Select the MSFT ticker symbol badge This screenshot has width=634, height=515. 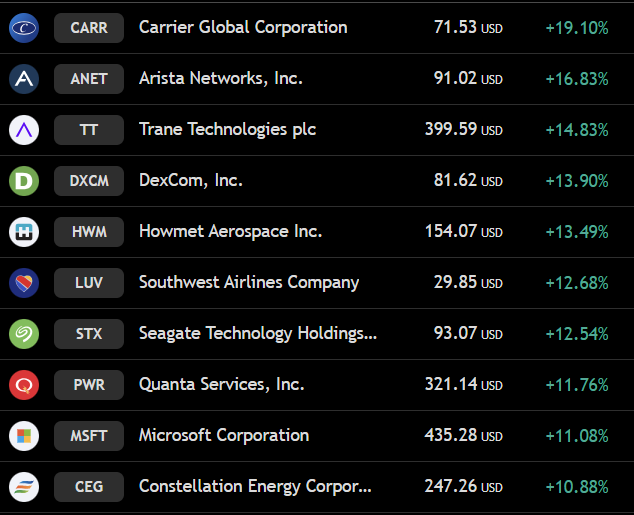point(89,436)
